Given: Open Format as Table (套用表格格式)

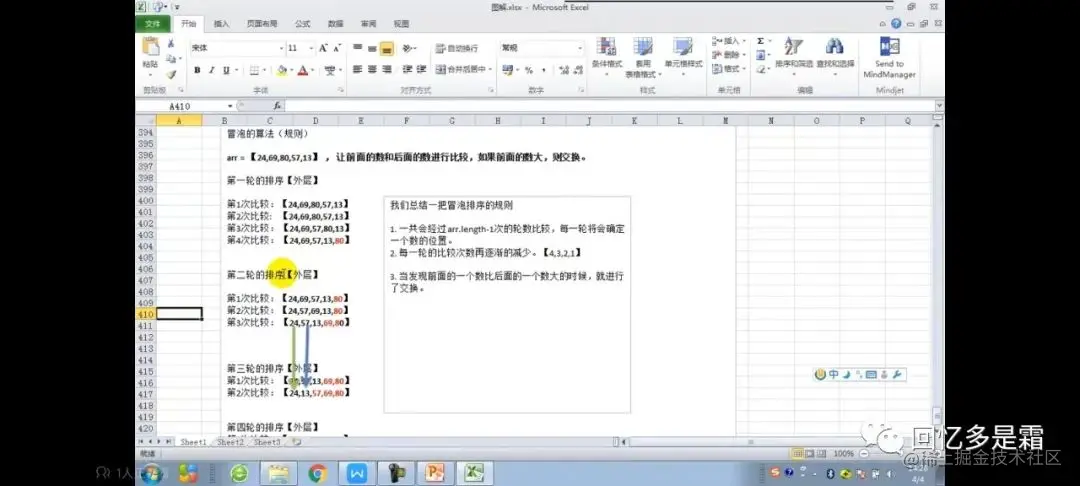Looking at the screenshot, I should pos(642,56).
